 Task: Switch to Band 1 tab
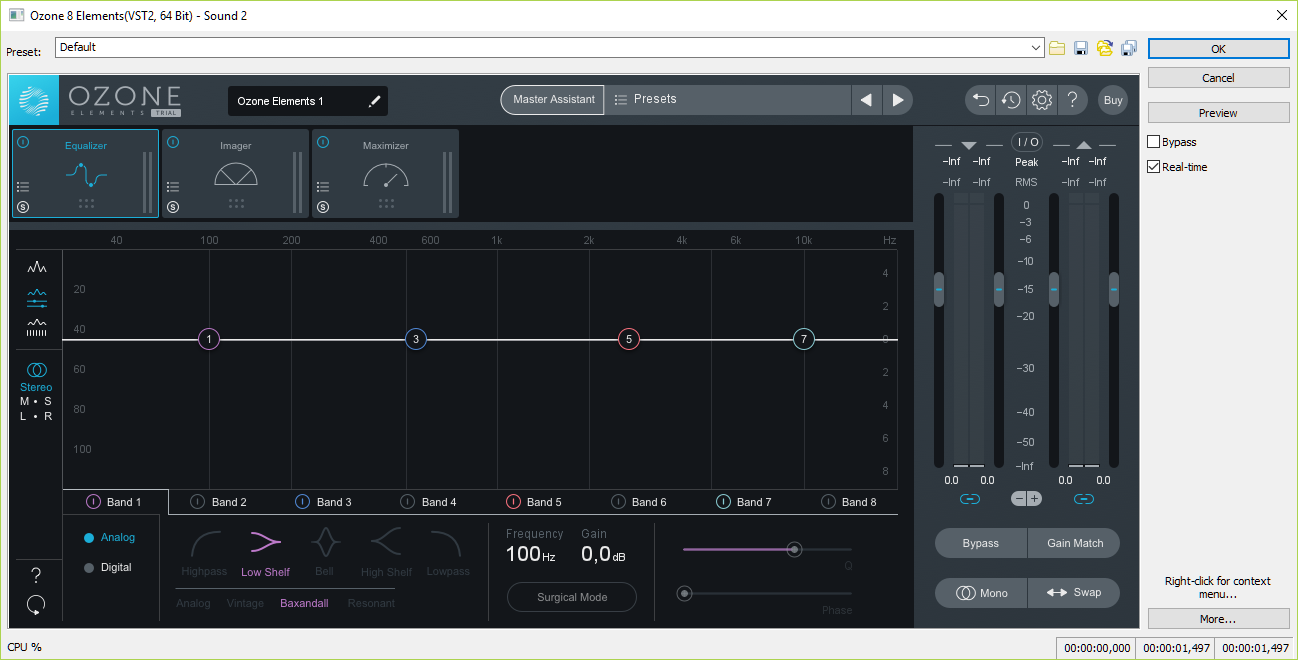115,502
